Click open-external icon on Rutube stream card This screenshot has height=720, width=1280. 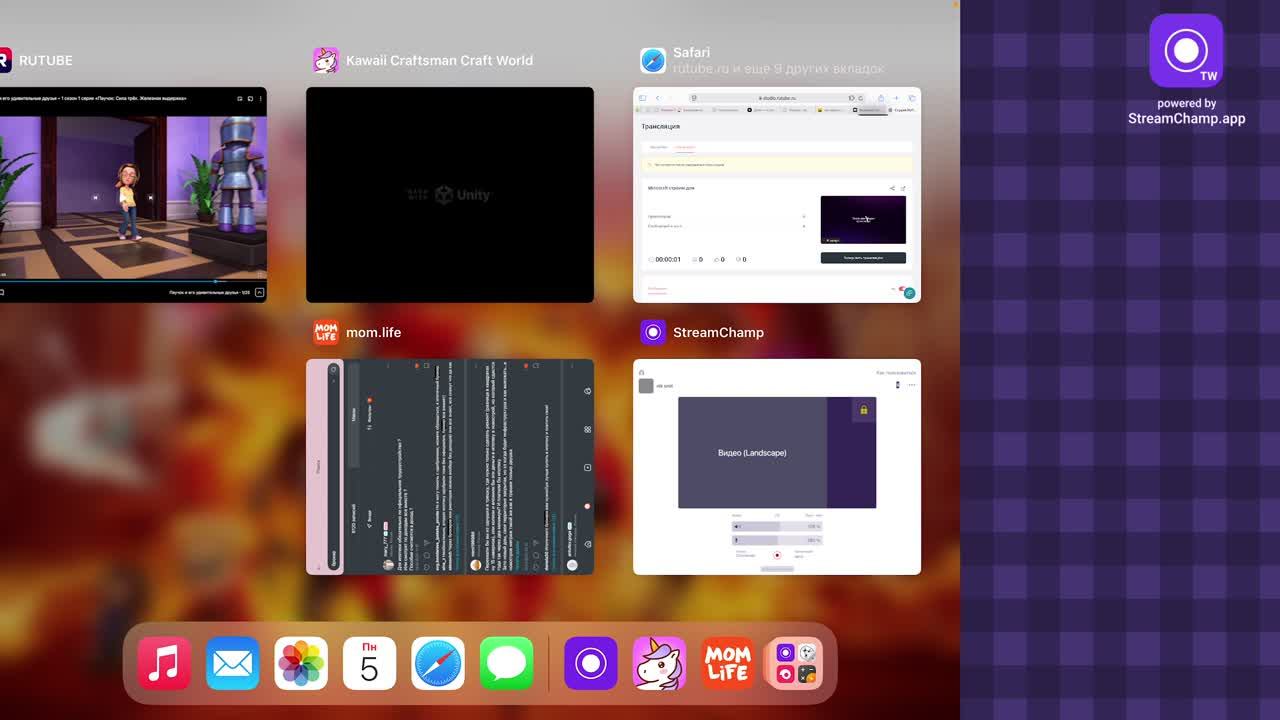(x=903, y=188)
